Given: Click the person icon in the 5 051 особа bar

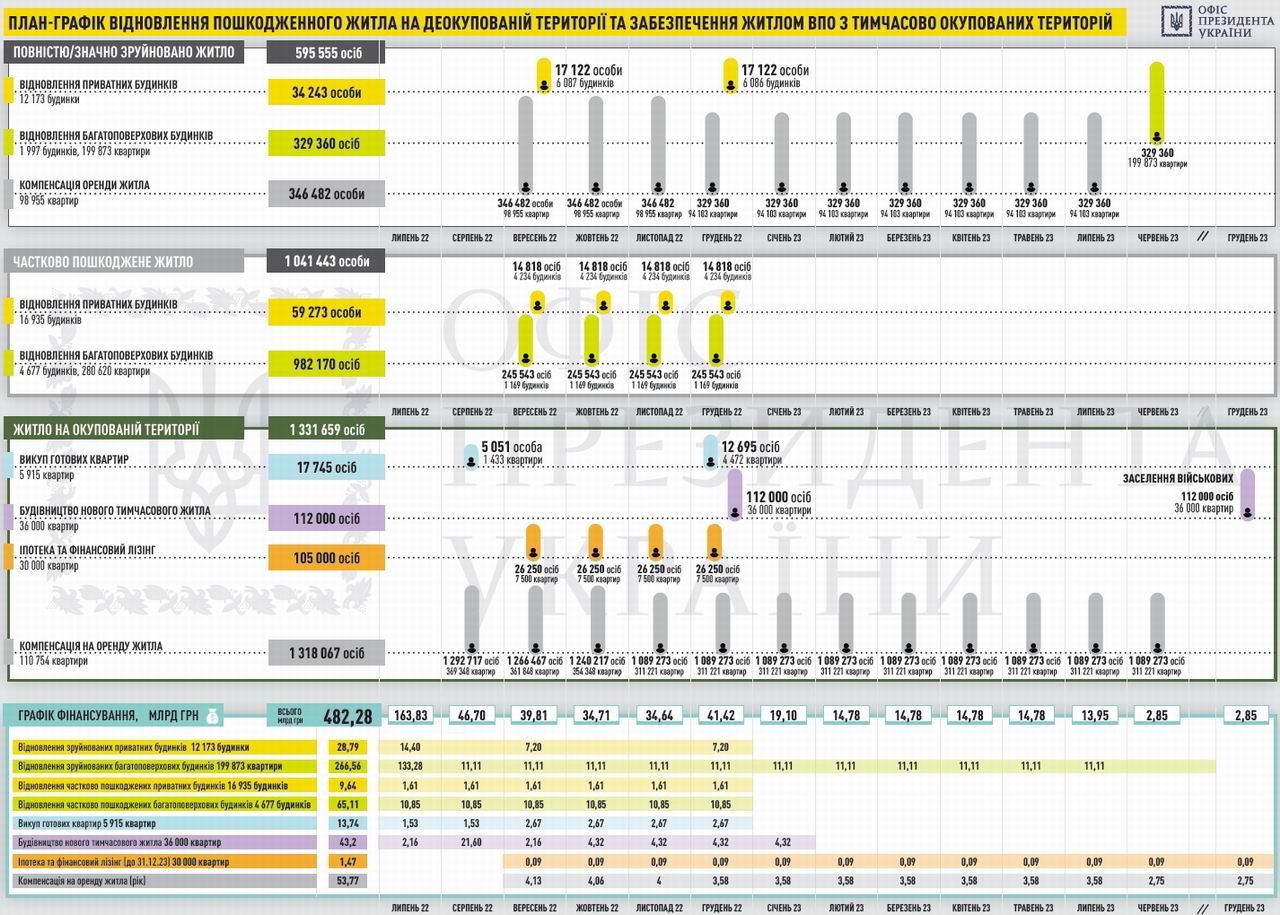Looking at the screenshot, I should [x=471, y=461].
